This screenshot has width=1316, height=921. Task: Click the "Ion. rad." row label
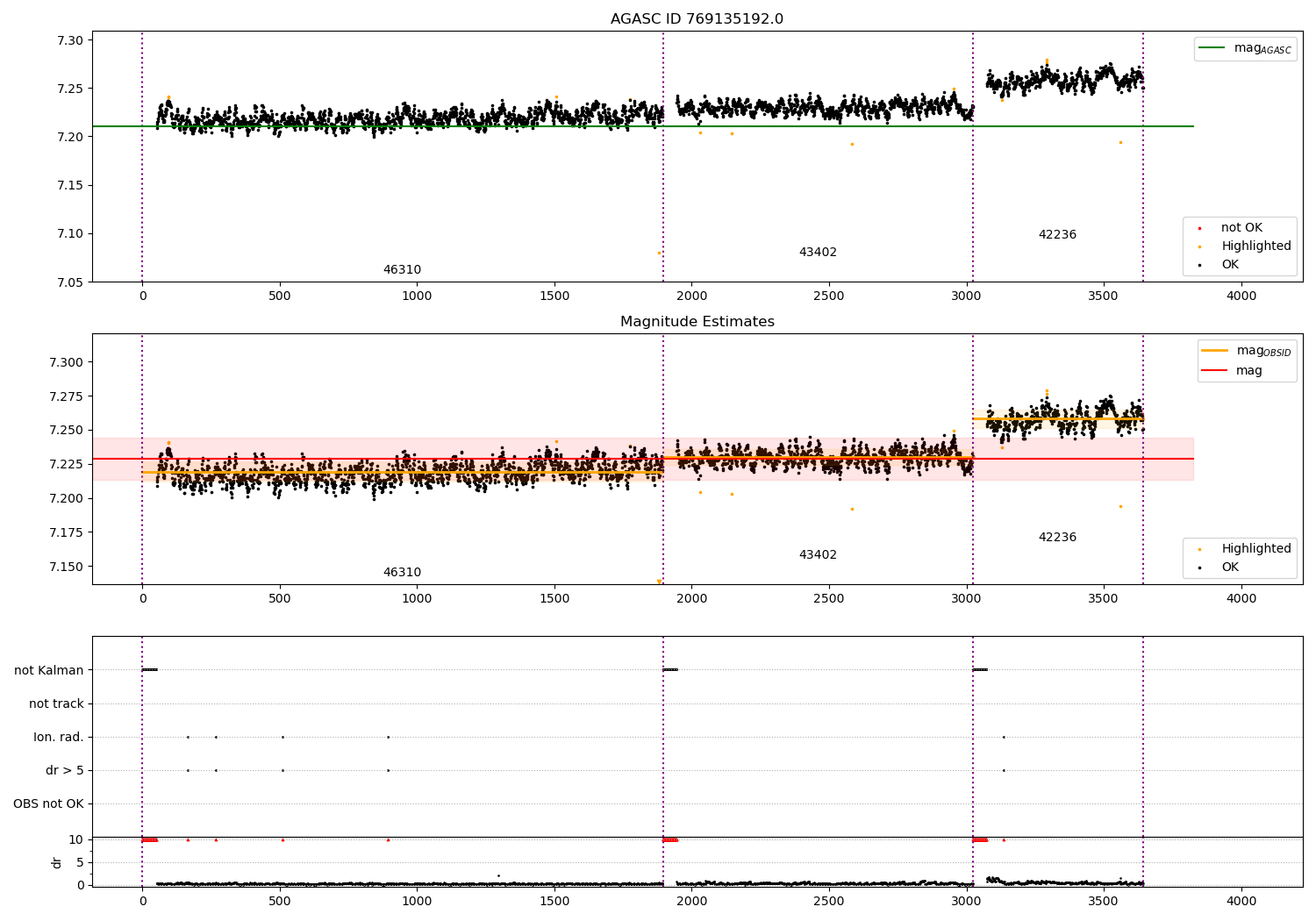(x=59, y=738)
